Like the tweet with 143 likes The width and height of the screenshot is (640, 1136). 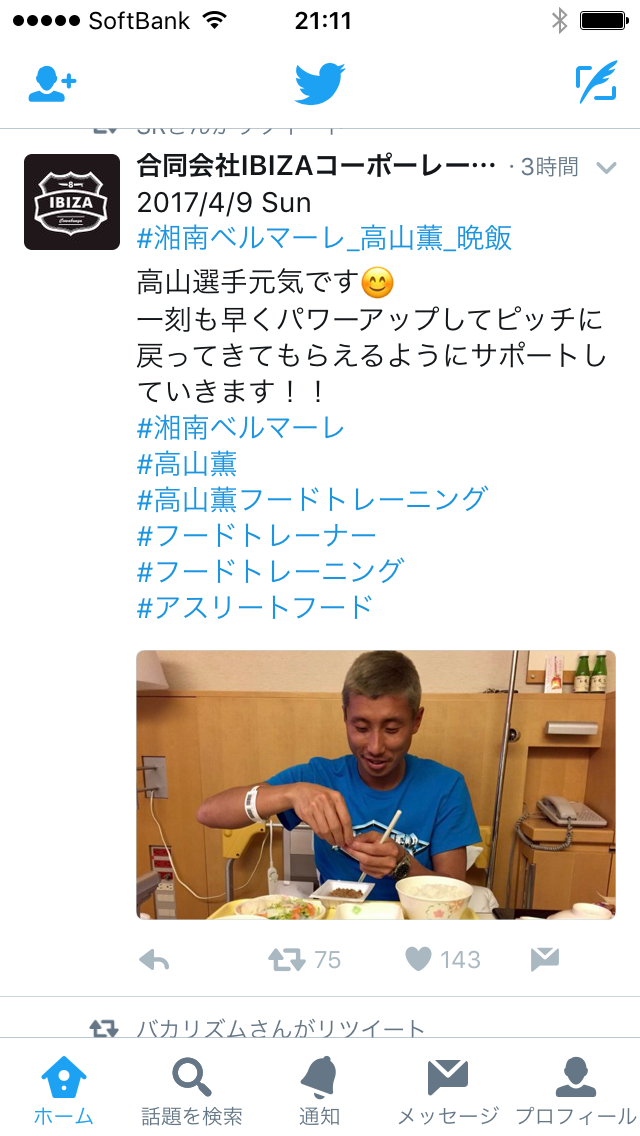[x=418, y=959]
